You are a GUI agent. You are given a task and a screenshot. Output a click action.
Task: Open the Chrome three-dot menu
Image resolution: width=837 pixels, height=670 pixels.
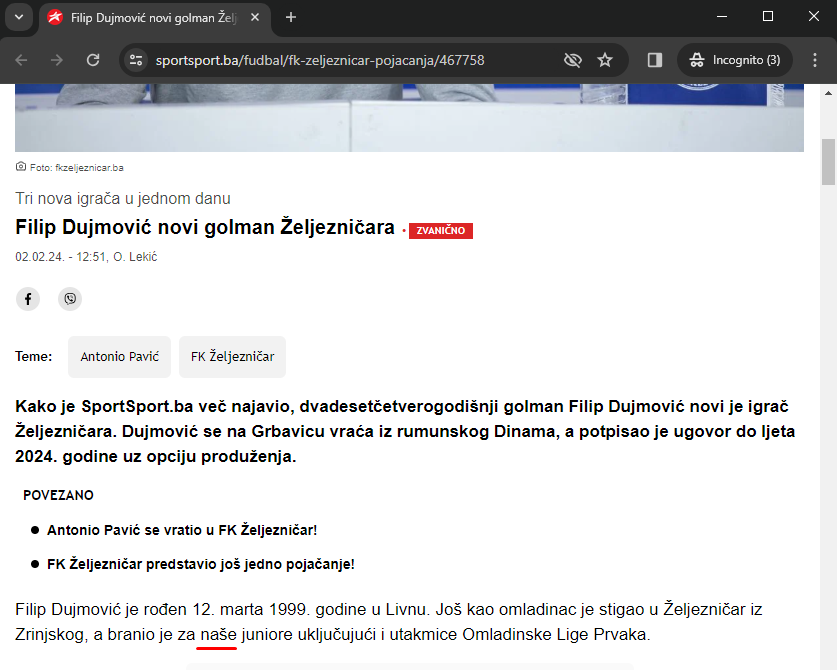click(x=815, y=60)
